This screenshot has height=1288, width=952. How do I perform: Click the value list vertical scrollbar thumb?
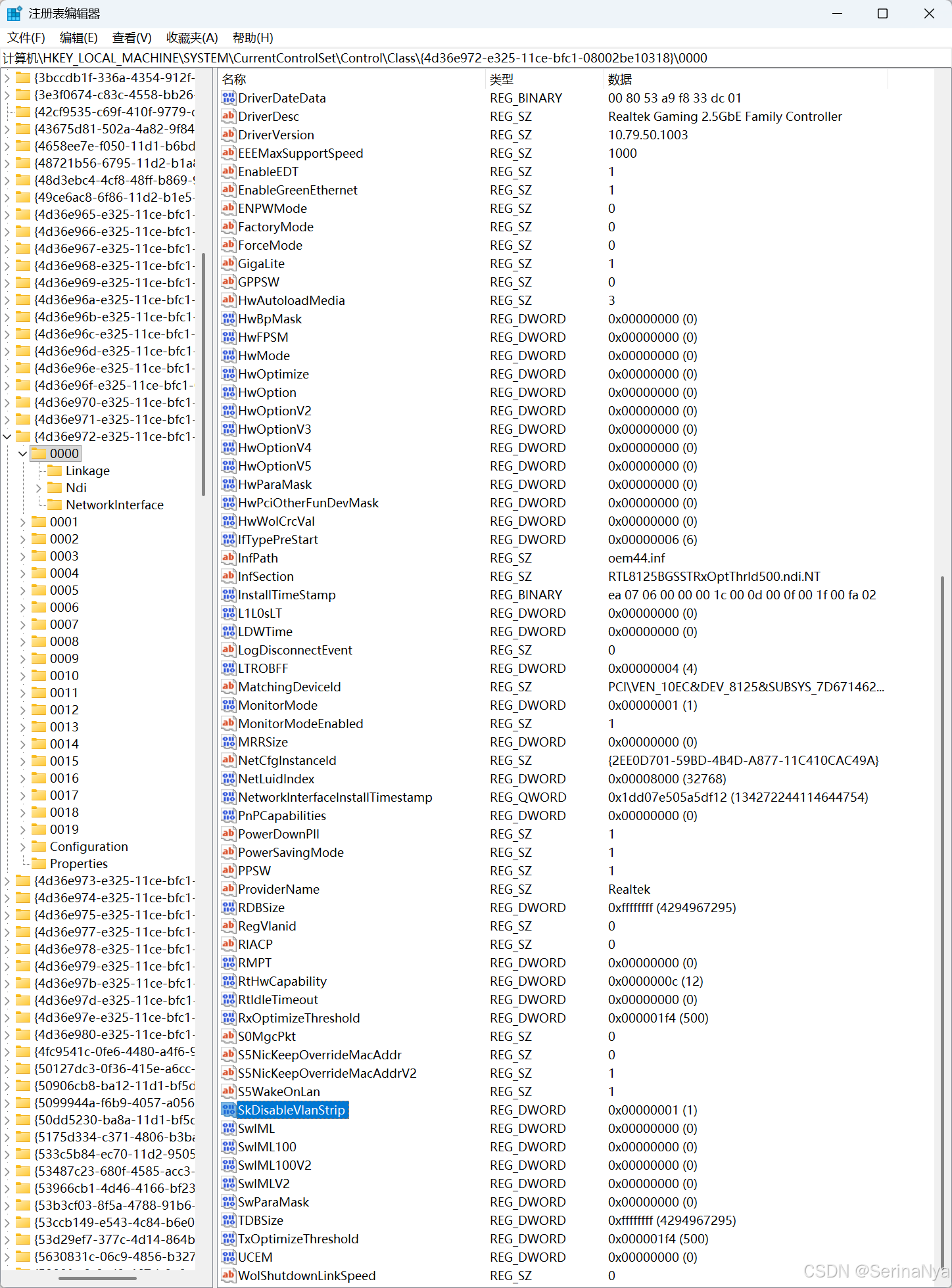tap(942, 921)
